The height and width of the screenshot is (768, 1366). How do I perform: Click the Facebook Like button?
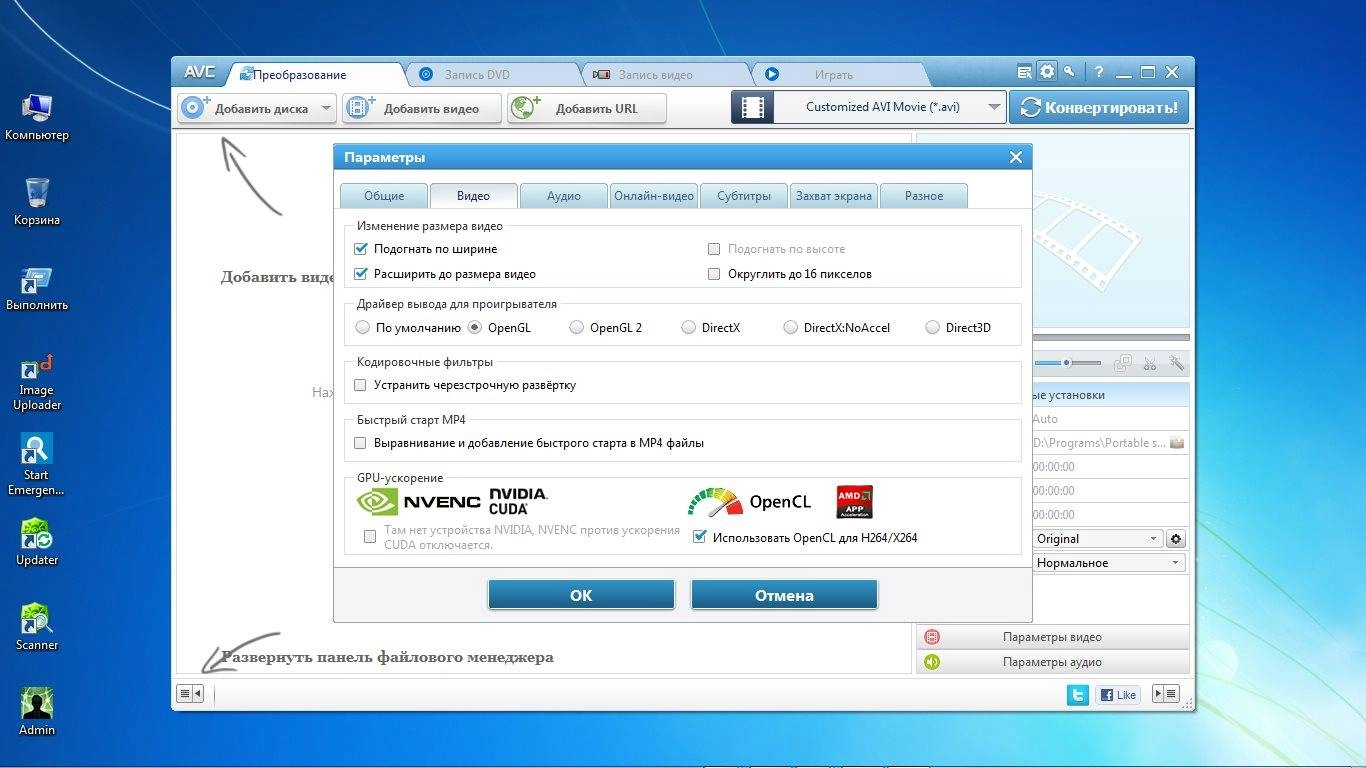[x=1119, y=695]
